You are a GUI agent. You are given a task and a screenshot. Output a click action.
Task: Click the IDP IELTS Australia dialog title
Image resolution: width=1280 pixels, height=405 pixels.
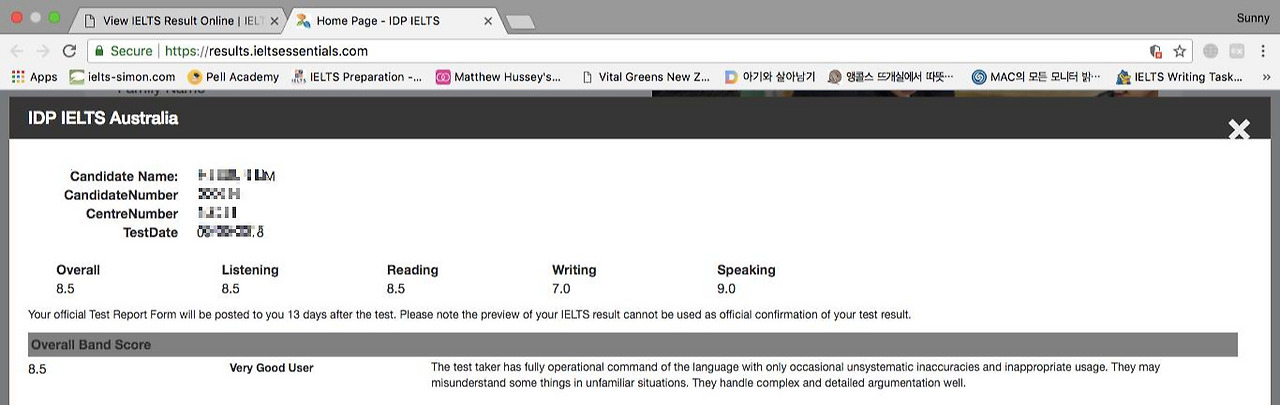(103, 118)
